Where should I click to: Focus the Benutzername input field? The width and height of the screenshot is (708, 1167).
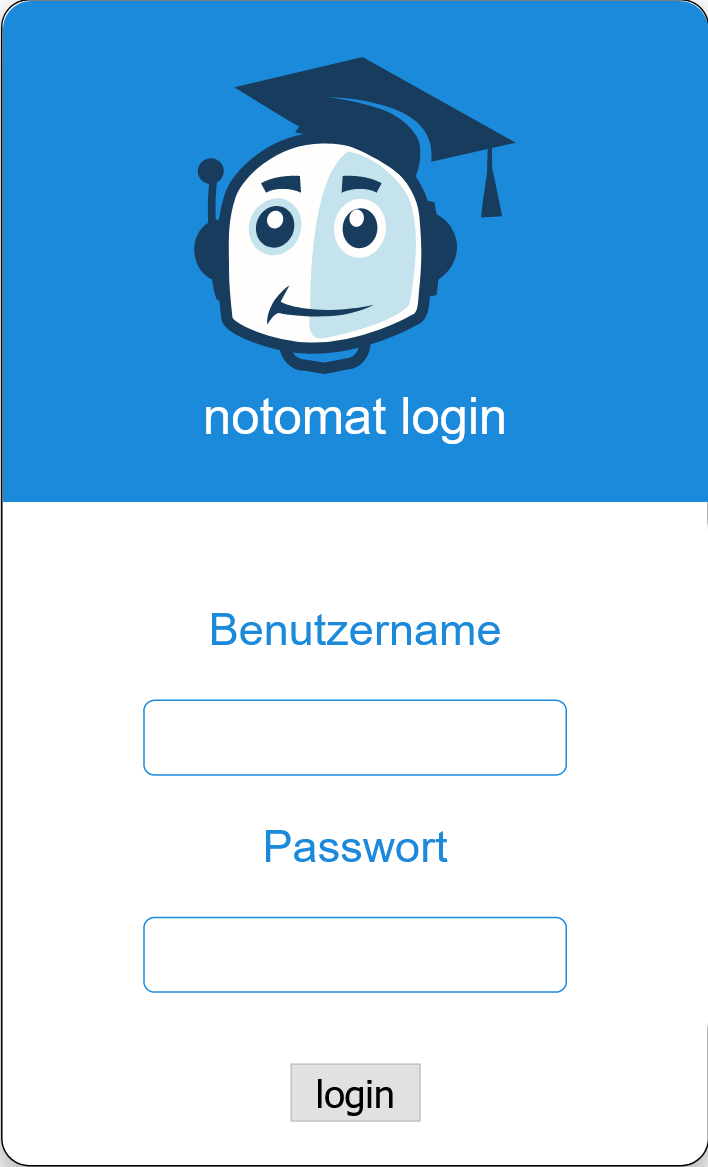355,738
